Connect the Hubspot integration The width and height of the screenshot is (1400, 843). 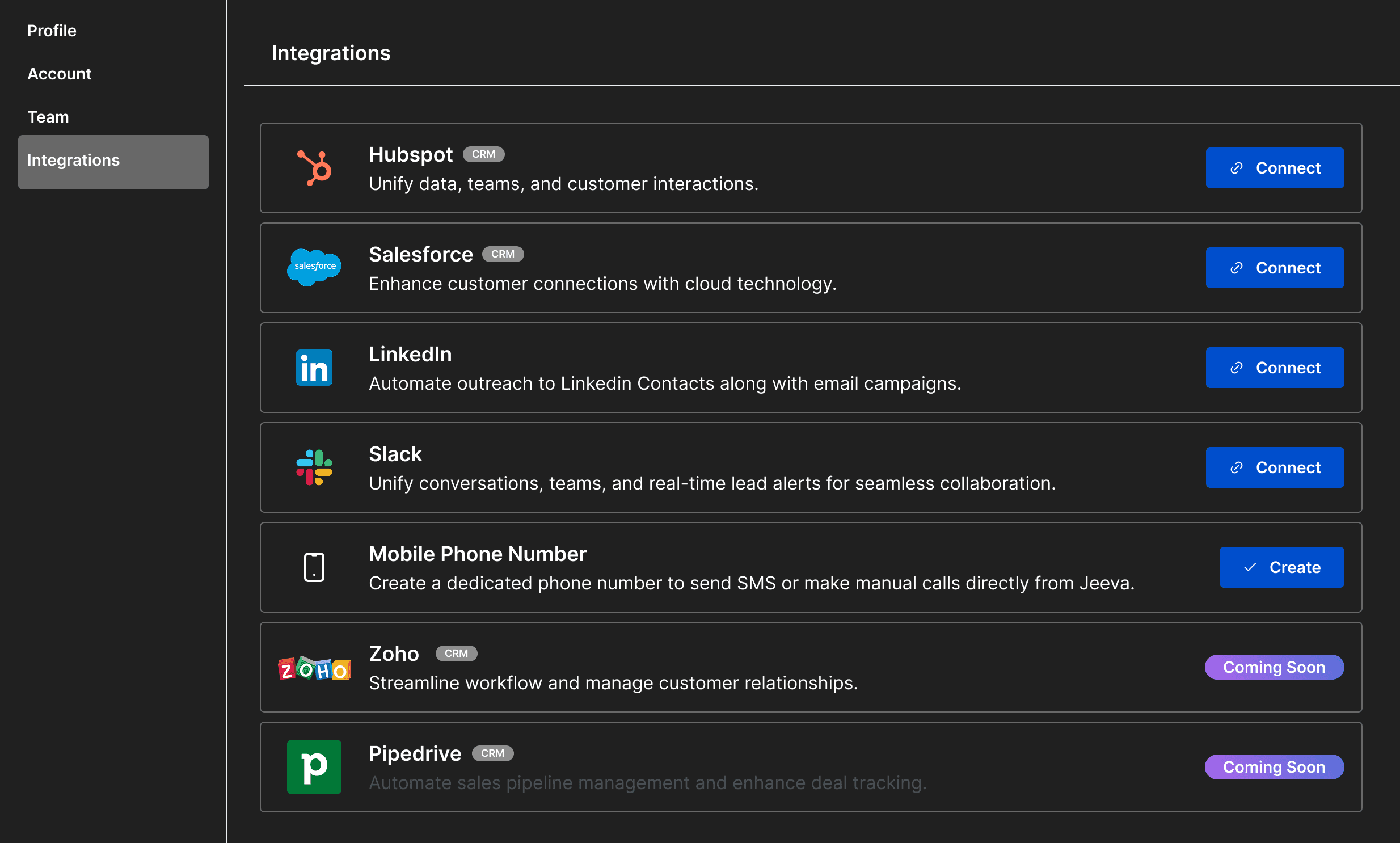click(1275, 168)
